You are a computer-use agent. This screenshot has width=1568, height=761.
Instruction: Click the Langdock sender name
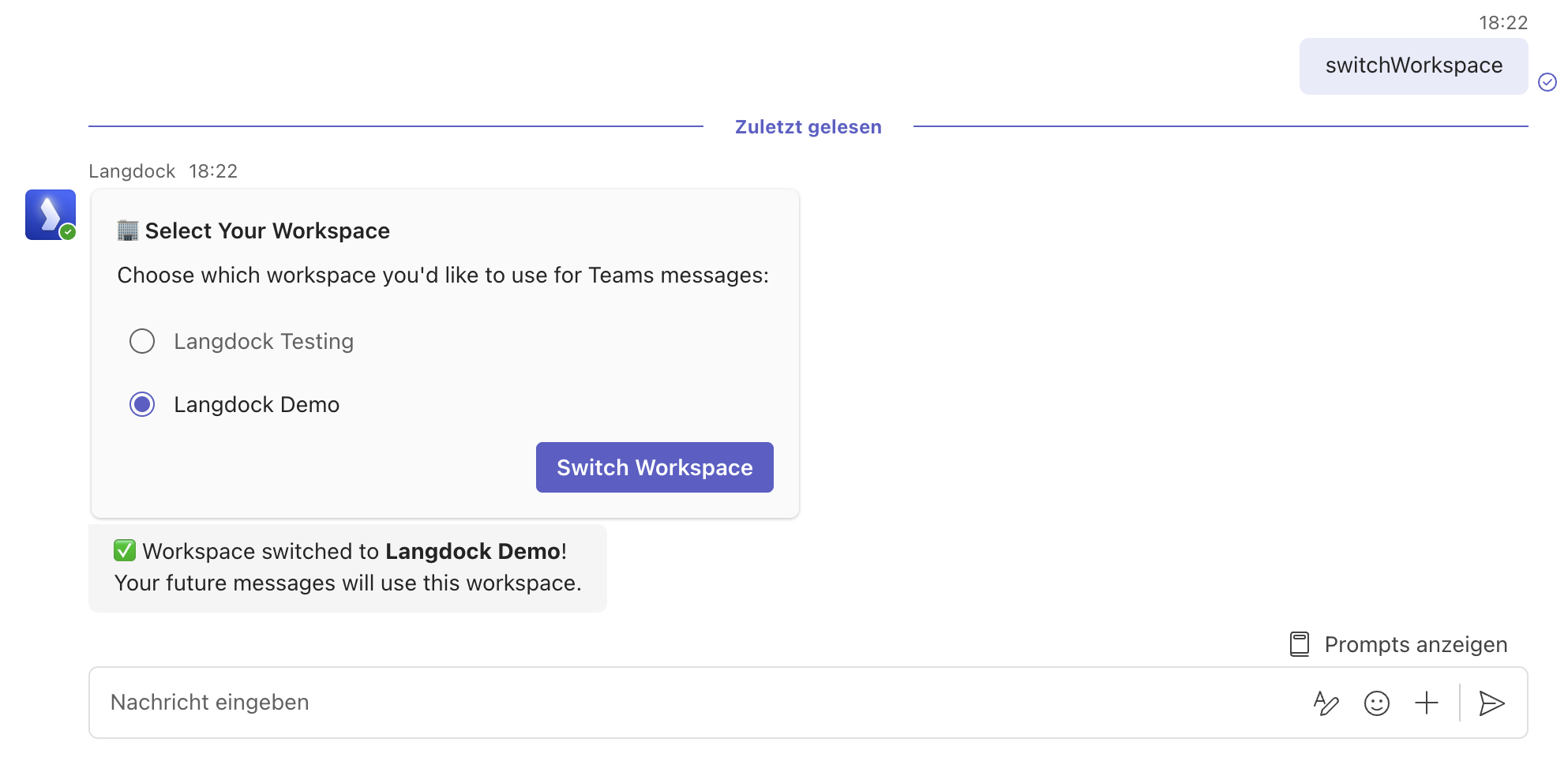pyautogui.click(x=132, y=171)
